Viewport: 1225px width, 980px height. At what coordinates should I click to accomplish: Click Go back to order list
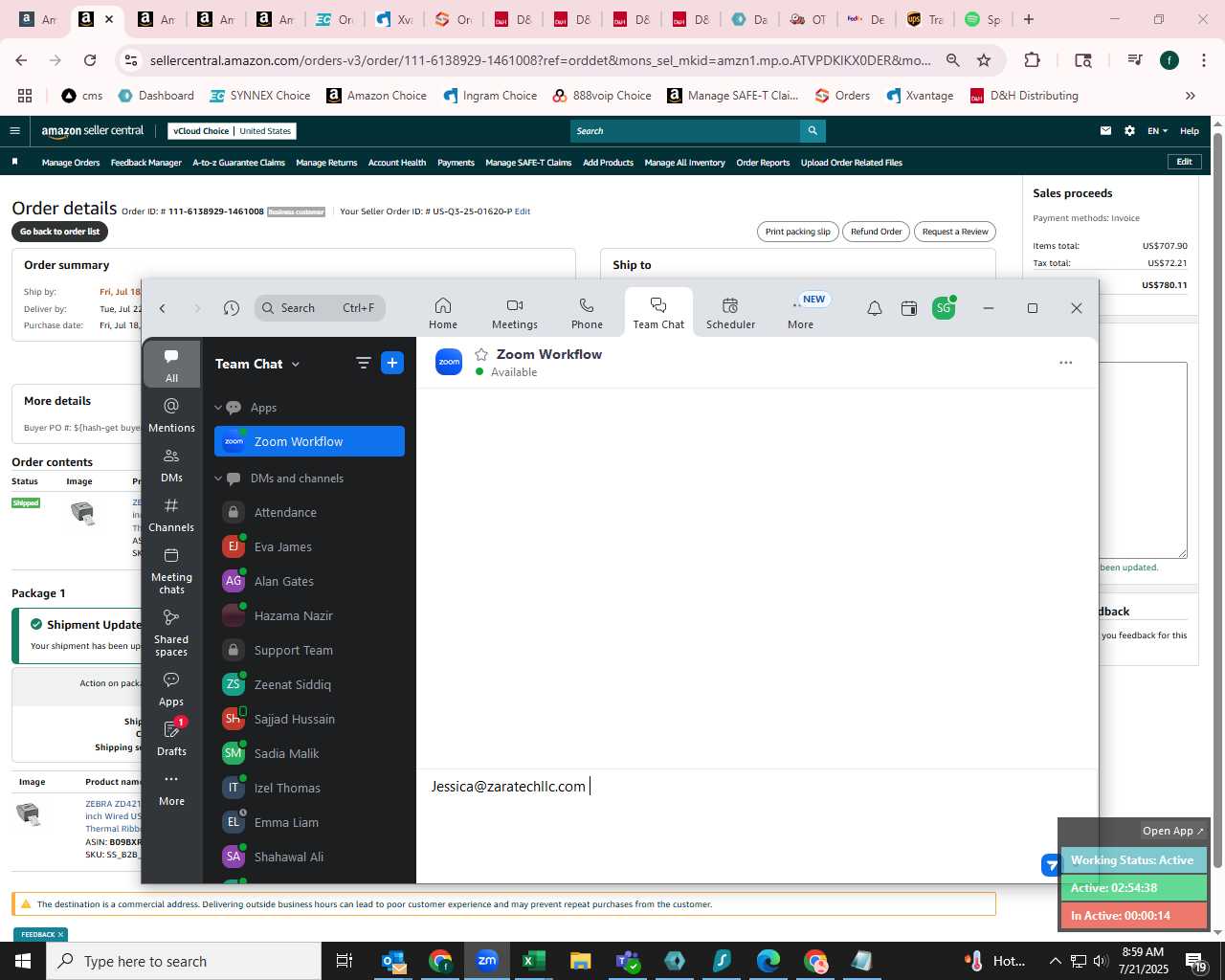[x=59, y=232]
